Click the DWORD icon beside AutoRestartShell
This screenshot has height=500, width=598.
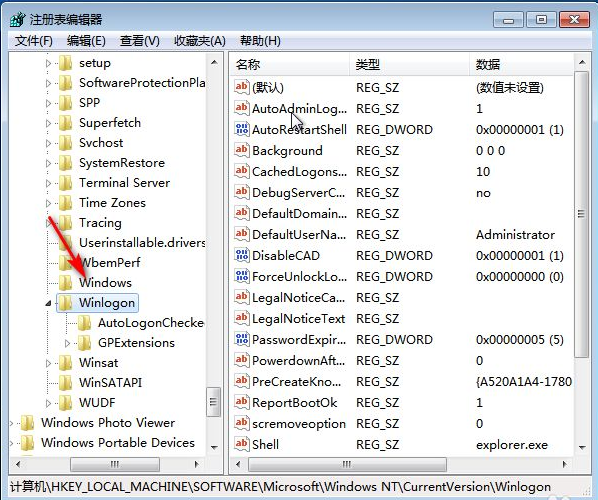[242, 129]
